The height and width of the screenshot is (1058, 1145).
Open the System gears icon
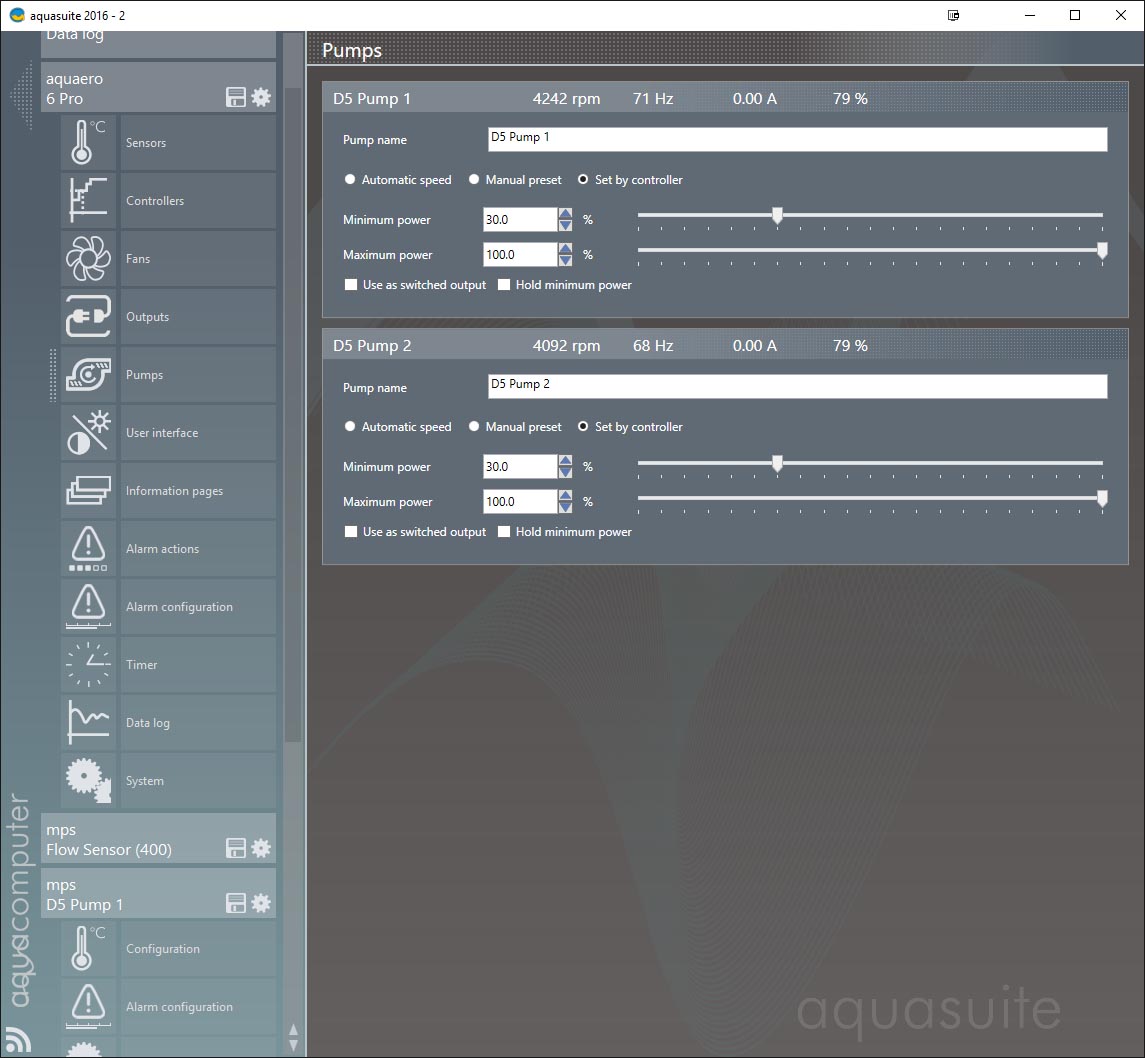(88, 780)
